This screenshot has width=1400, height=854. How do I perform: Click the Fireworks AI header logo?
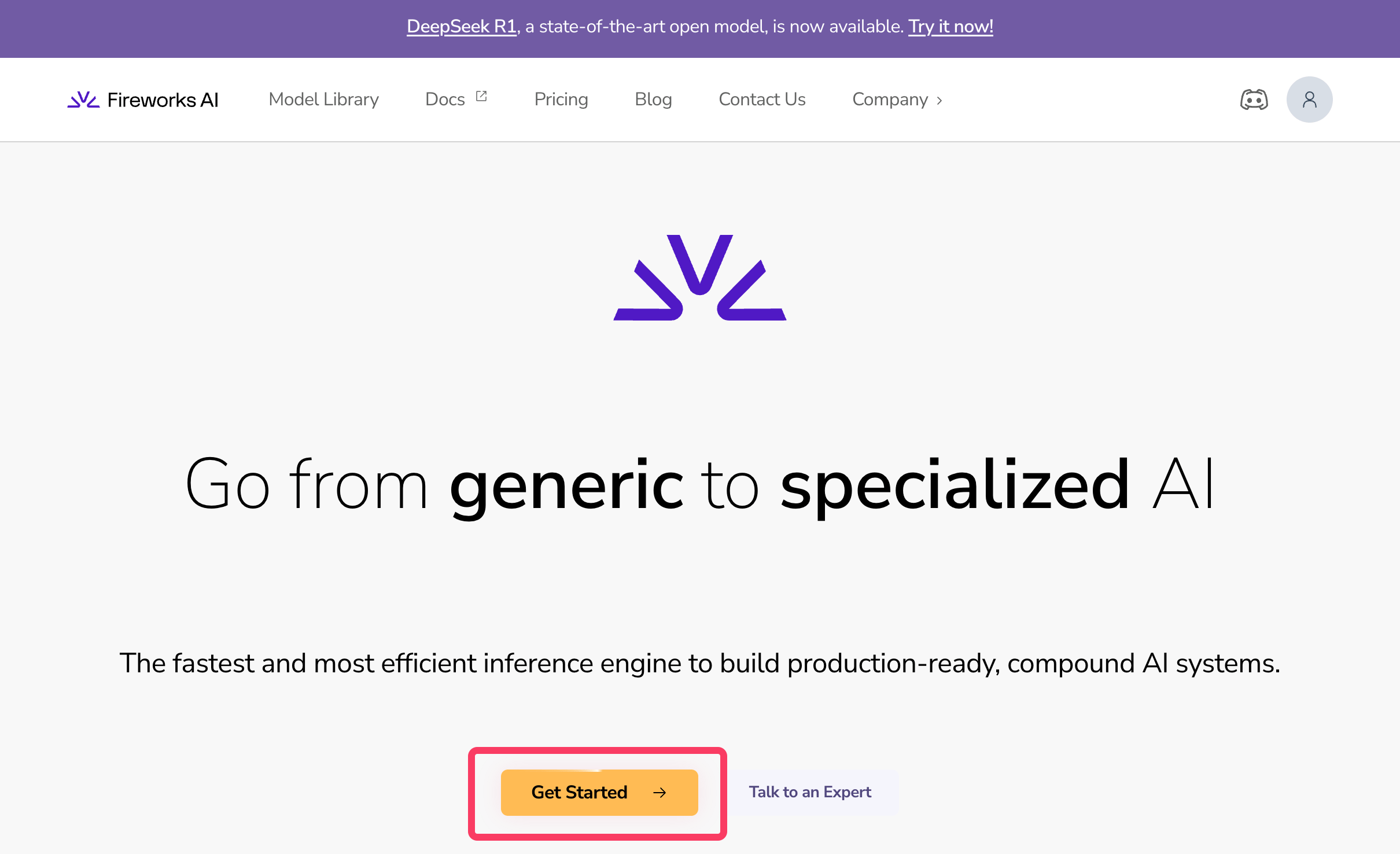83,100
